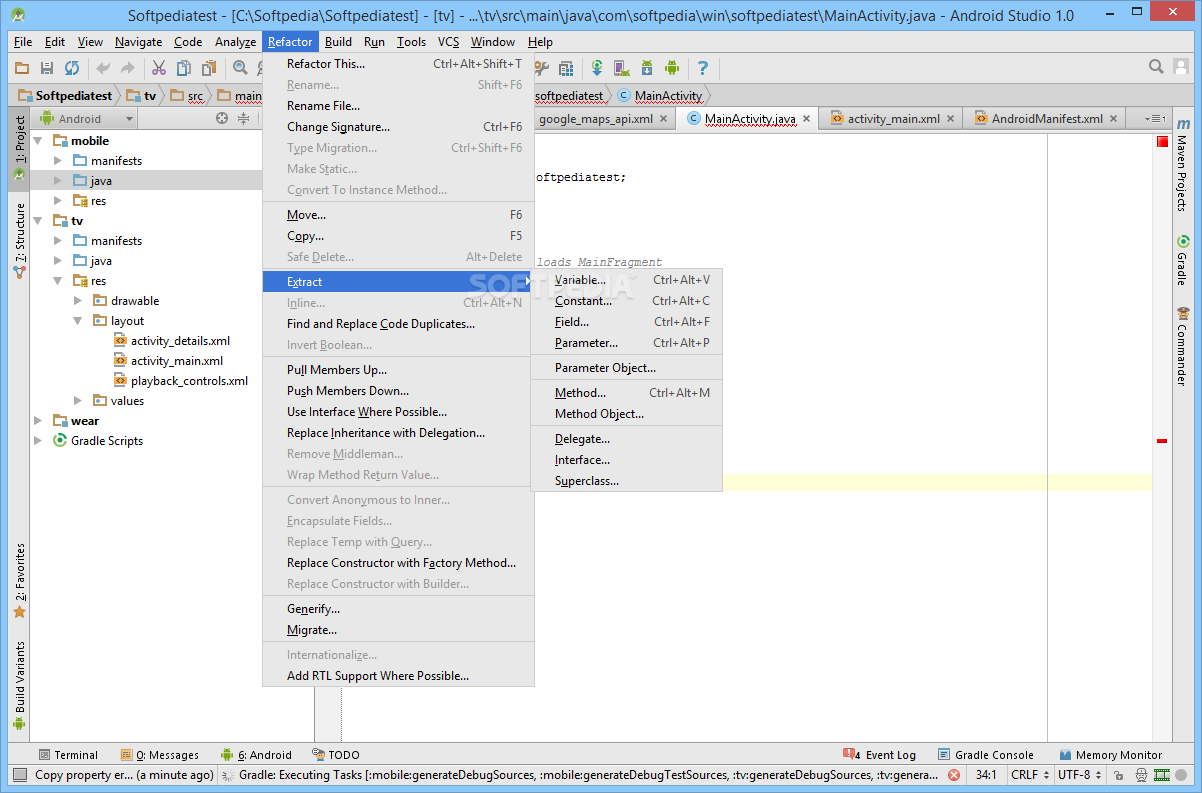The width and height of the screenshot is (1202, 793).
Task: Toggle the Gradle side tool window
Action: pyautogui.click(x=1182, y=260)
